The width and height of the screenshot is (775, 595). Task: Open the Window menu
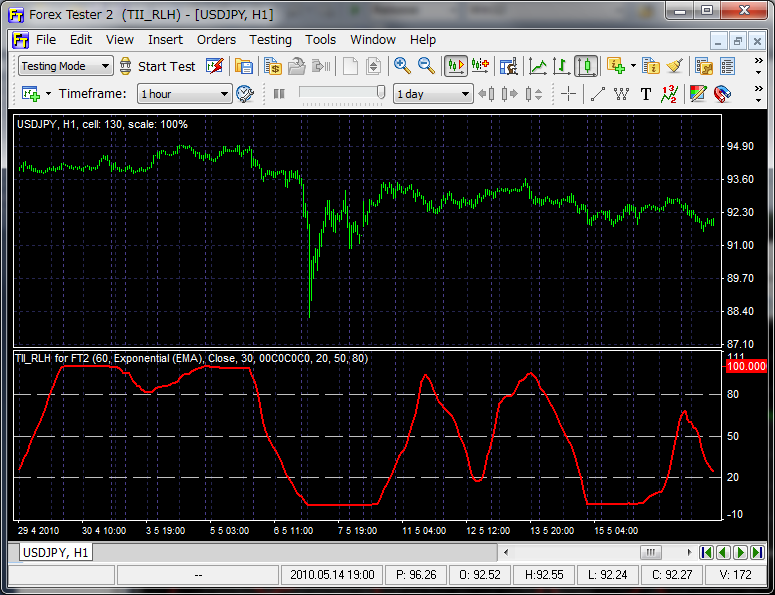(373, 40)
